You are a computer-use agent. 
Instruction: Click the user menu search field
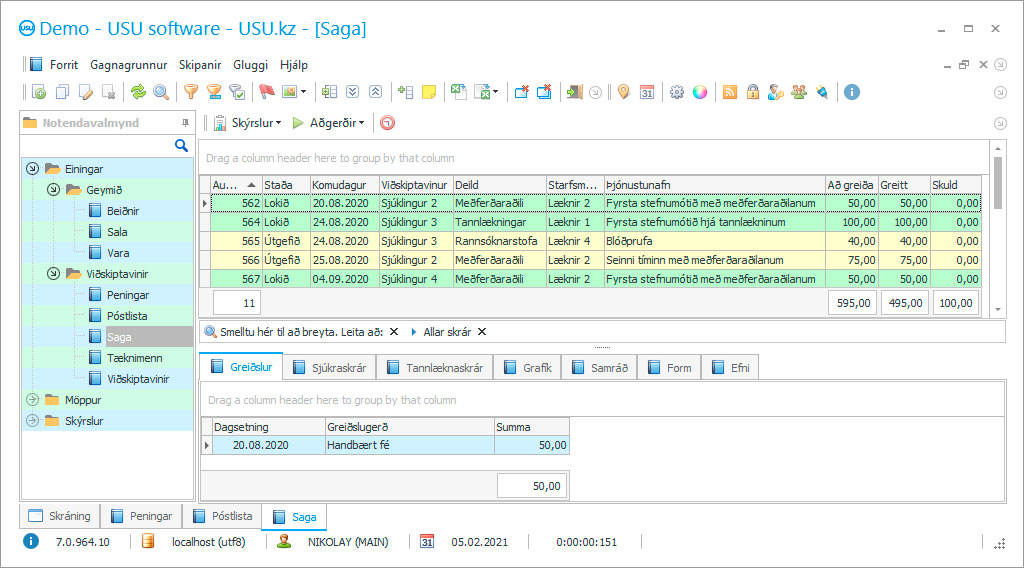(98, 146)
